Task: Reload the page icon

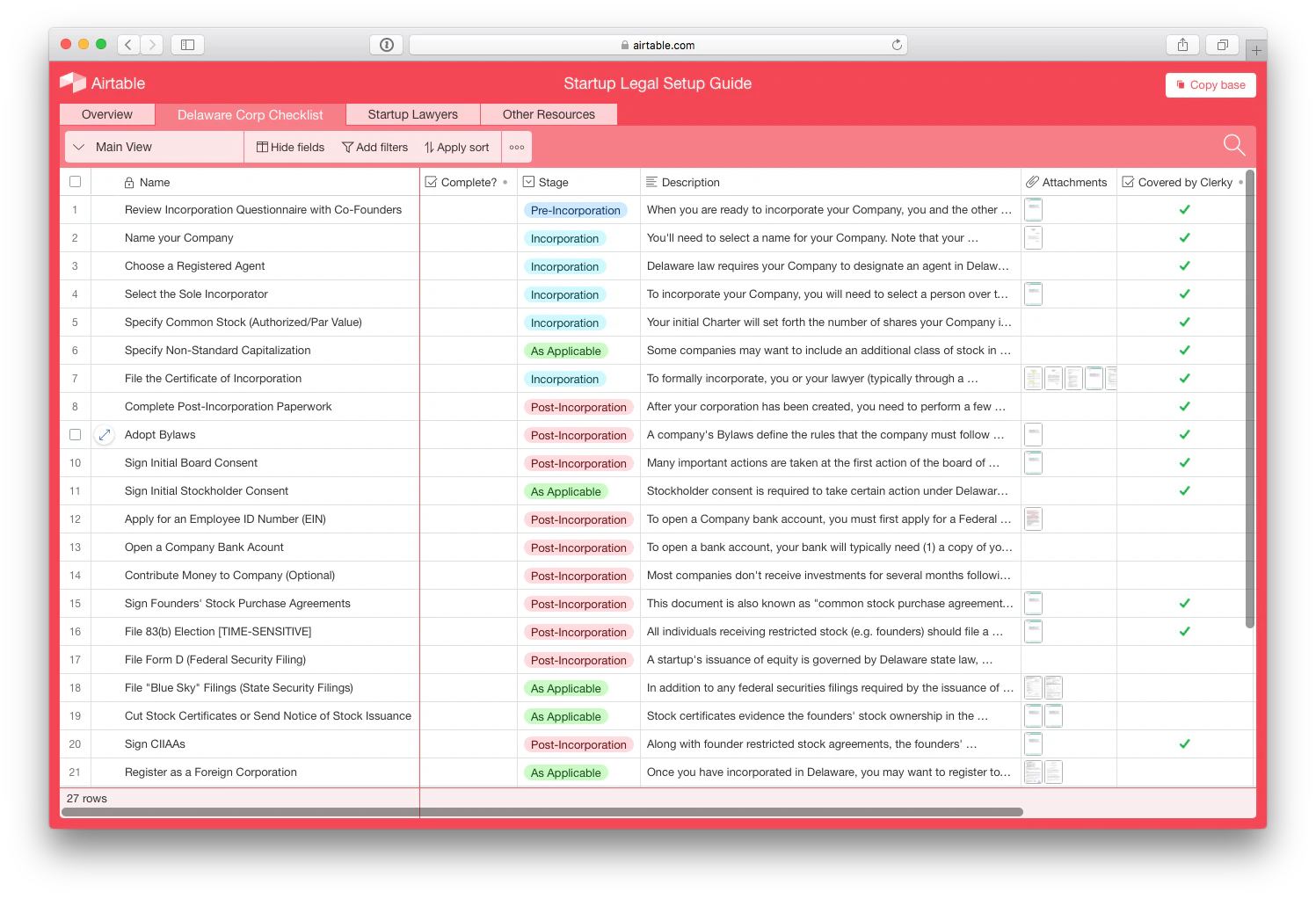Action: [897, 45]
